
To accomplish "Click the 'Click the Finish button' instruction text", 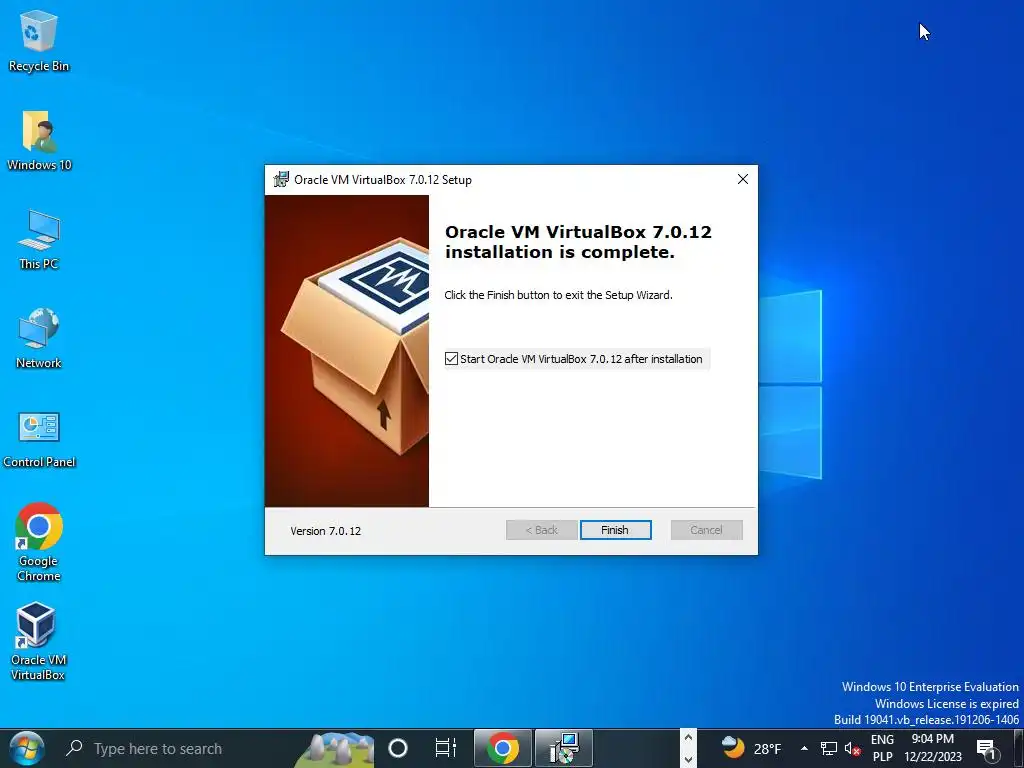I will [558, 295].
